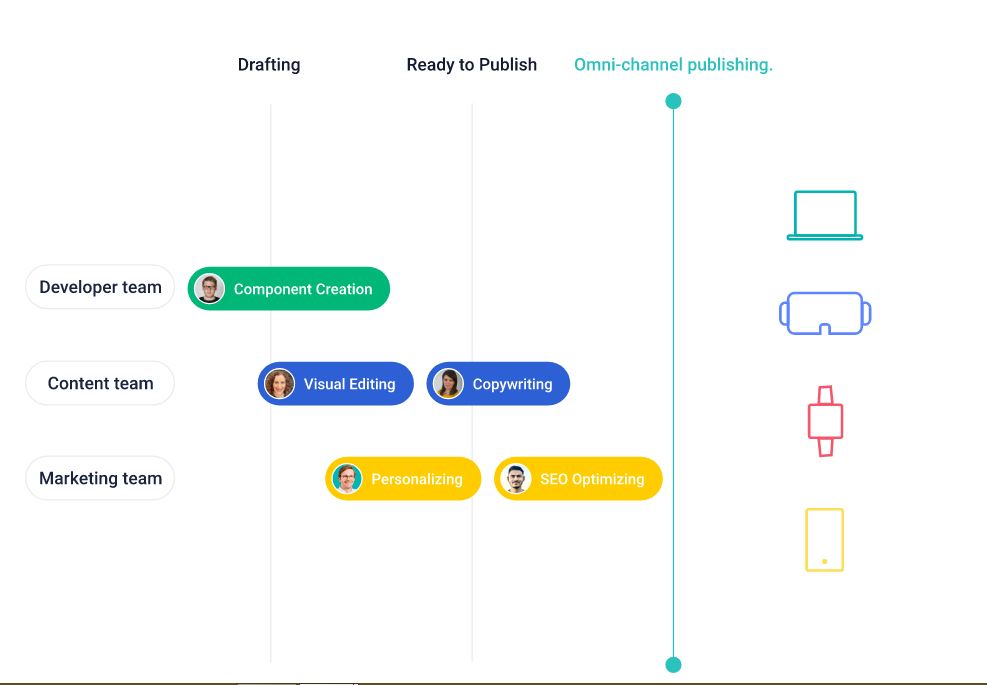Click the avatar on Visual Editing pill
This screenshot has height=685, width=987.
pos(279,383)
